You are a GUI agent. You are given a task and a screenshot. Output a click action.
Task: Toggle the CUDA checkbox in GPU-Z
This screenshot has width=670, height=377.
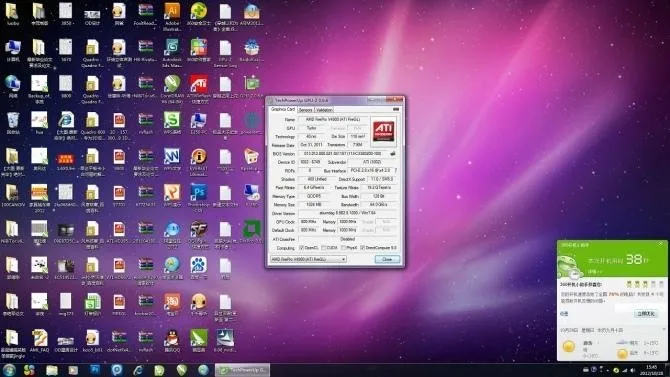point(323,248)
